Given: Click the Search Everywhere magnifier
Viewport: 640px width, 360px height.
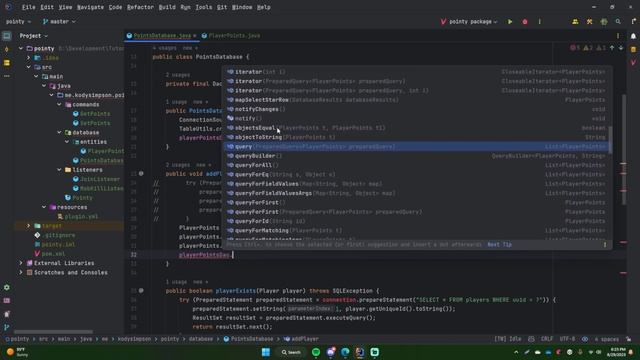Looking at the screenshot, I should tap(618, 22).
